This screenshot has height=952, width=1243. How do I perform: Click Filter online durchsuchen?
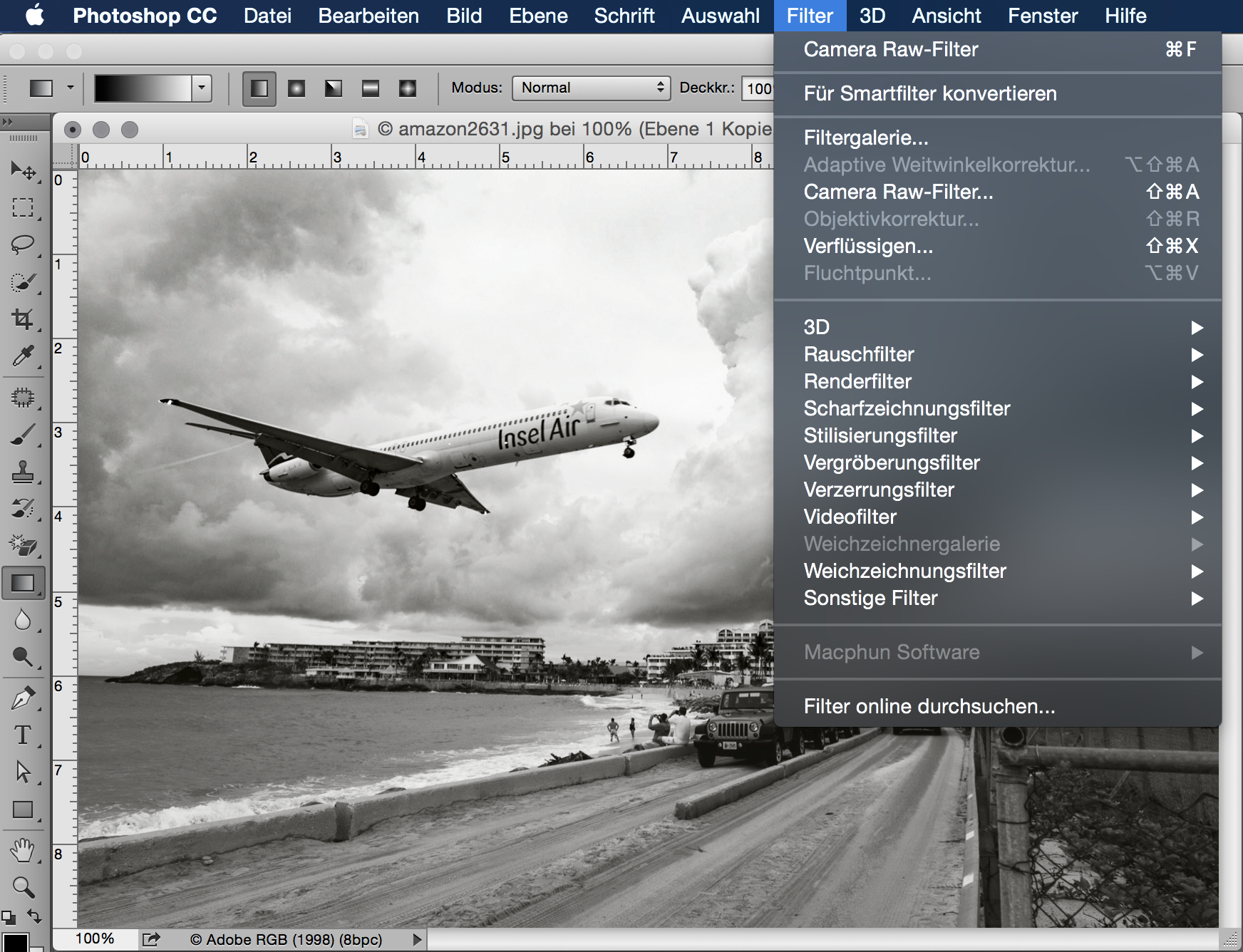(929, 706)
